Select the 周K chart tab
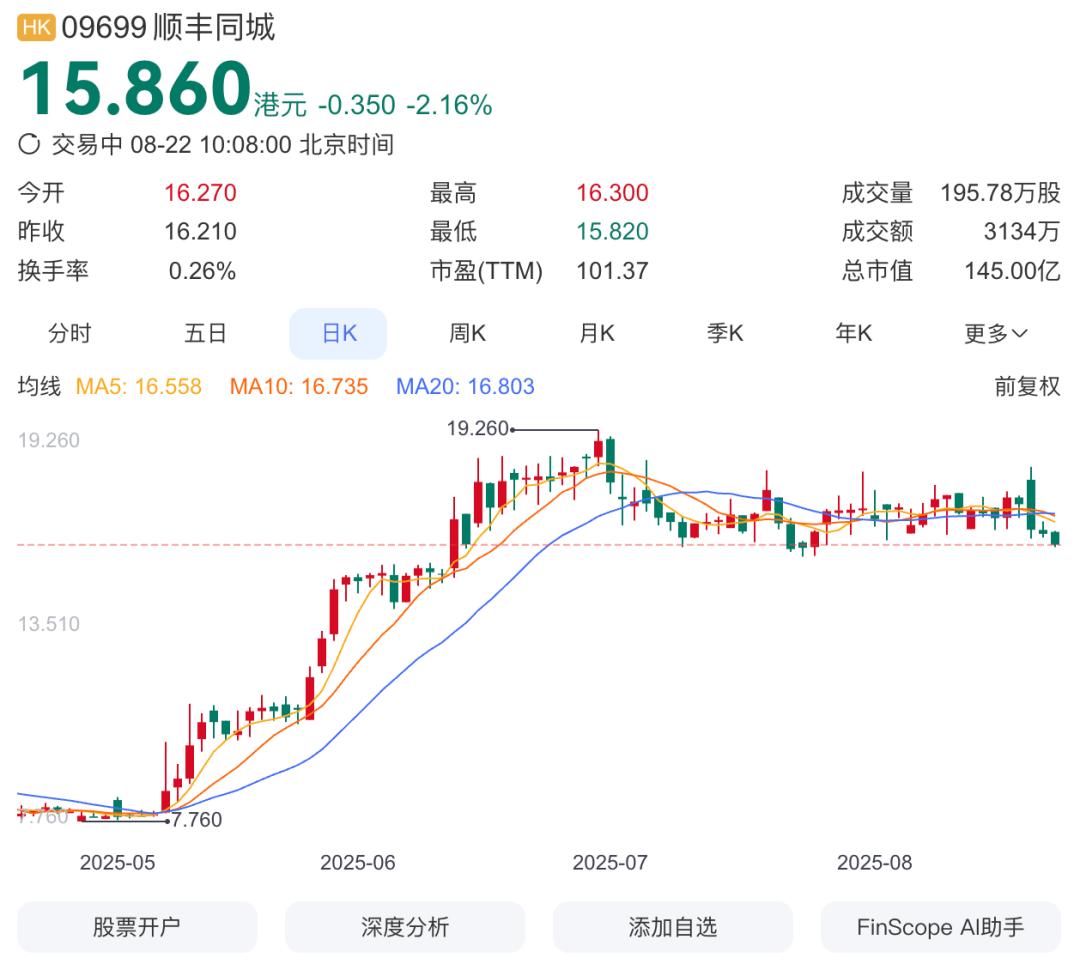1080x970 pixels. pyautogui.click(x=468, y=333)
